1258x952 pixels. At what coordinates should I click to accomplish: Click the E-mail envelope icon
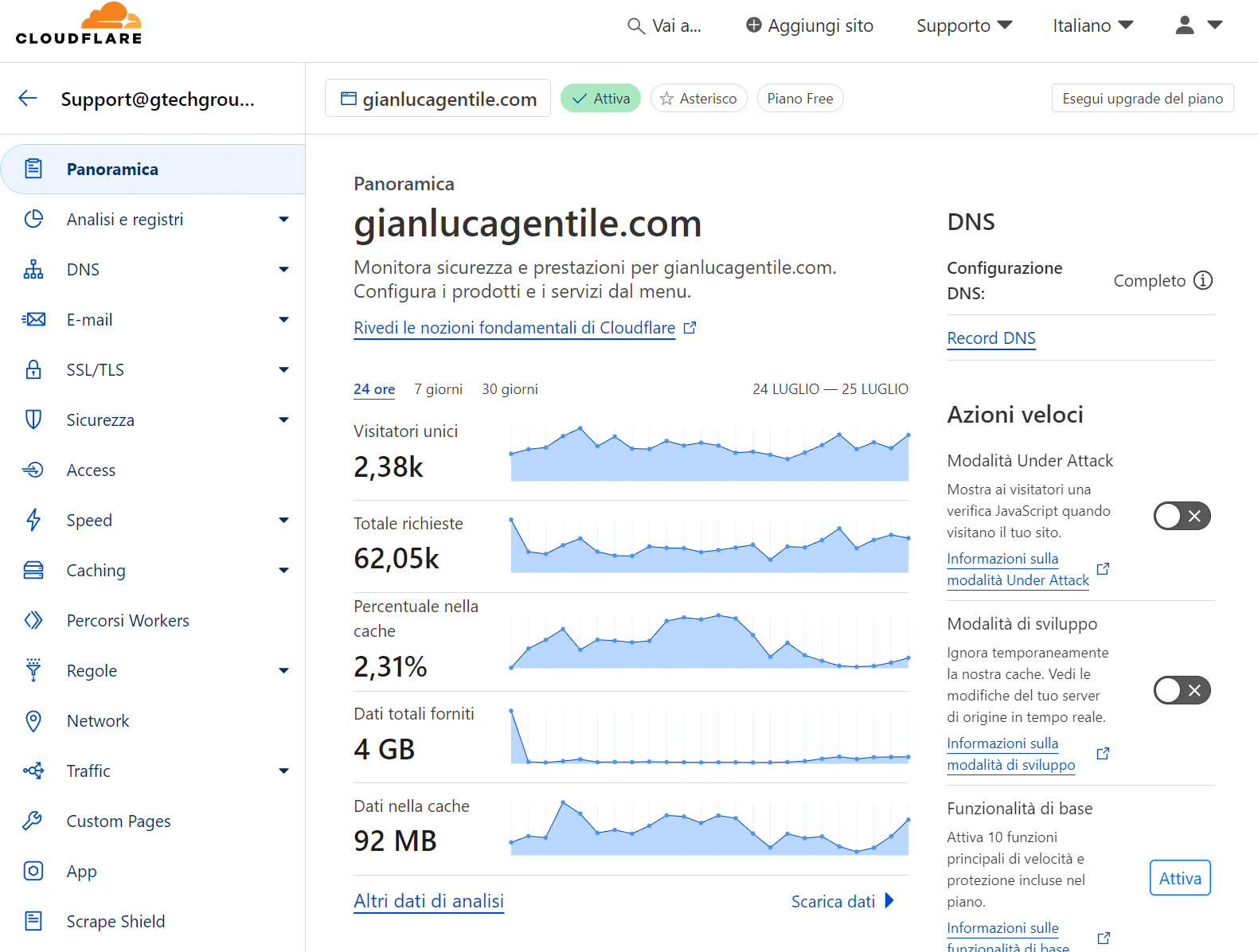point(33,319)
